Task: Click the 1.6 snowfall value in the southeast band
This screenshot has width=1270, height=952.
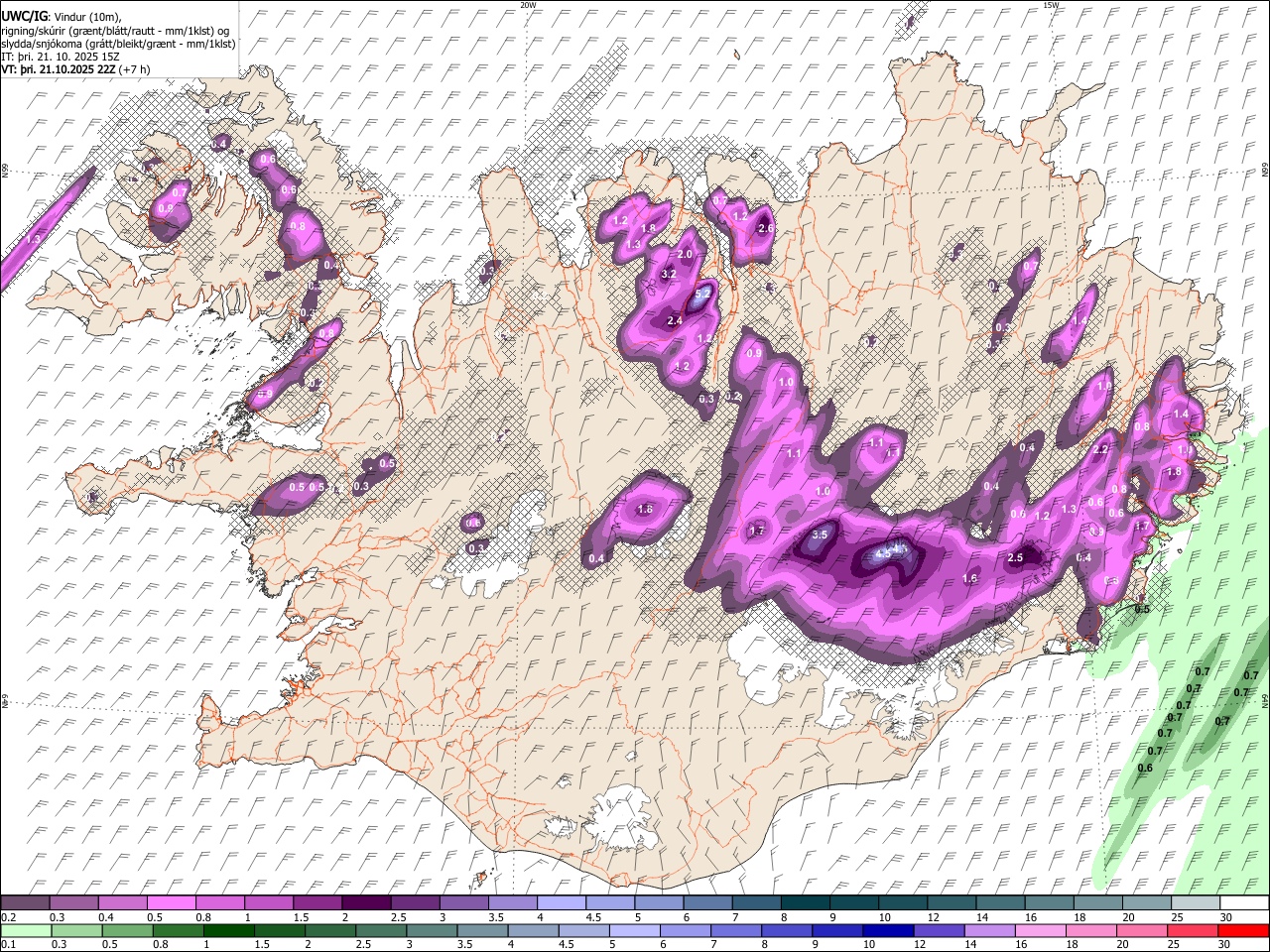Action: pyautogui.click(x=970, y=578)
